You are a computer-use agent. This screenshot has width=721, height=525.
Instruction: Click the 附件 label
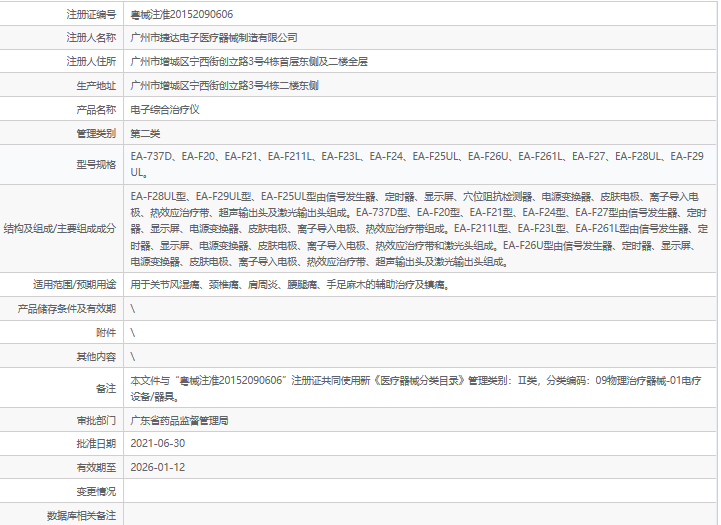click(106, 332)
